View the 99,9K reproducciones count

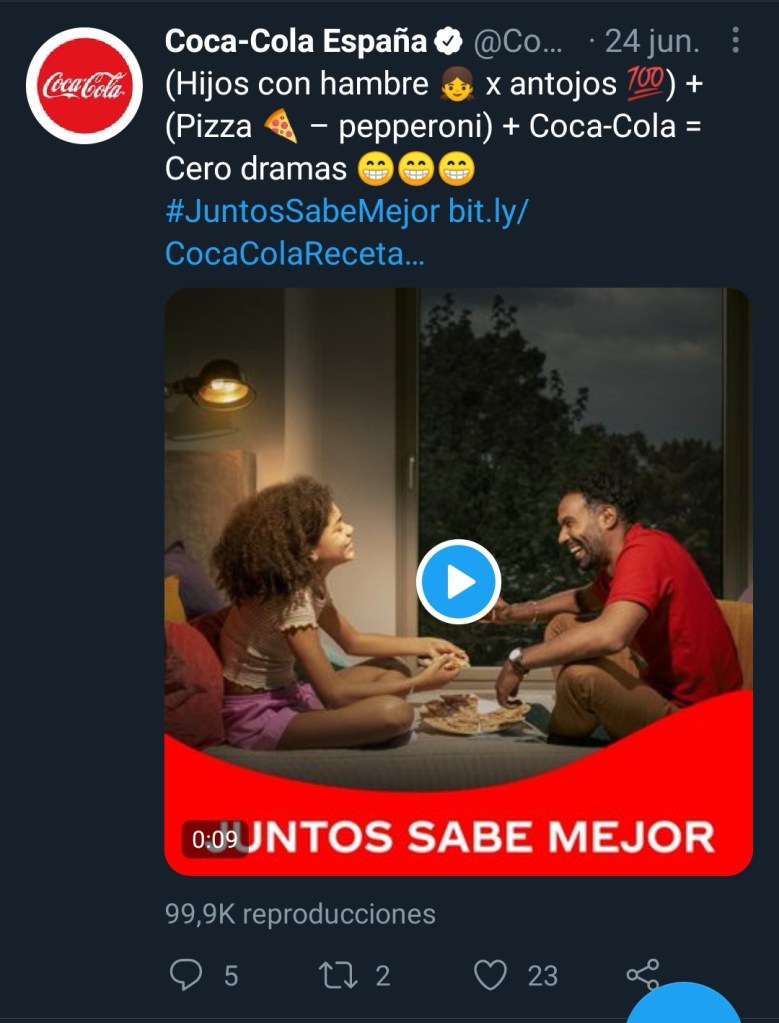(x=300, y=914)
